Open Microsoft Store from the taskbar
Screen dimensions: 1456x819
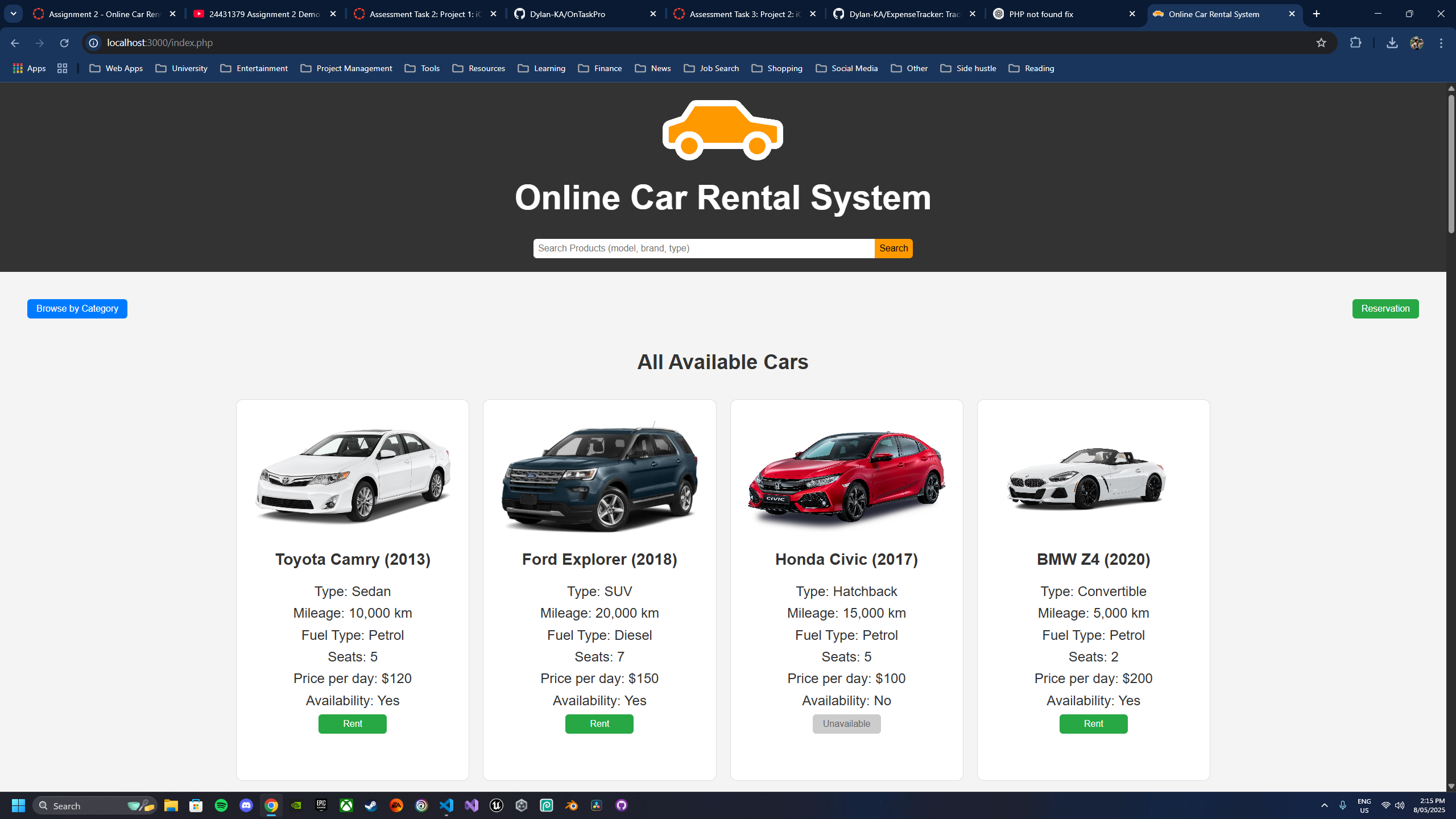(196, 805)
